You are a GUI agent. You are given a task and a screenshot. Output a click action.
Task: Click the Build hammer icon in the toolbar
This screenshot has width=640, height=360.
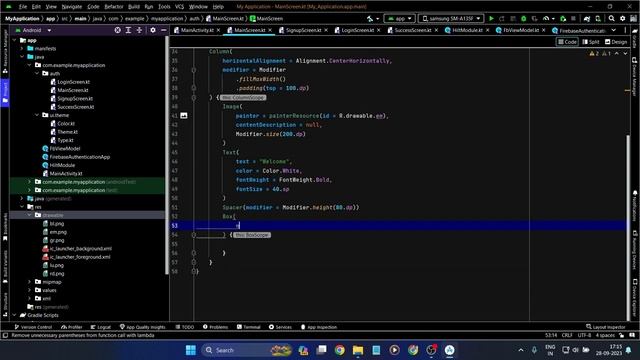click(370, 18)
